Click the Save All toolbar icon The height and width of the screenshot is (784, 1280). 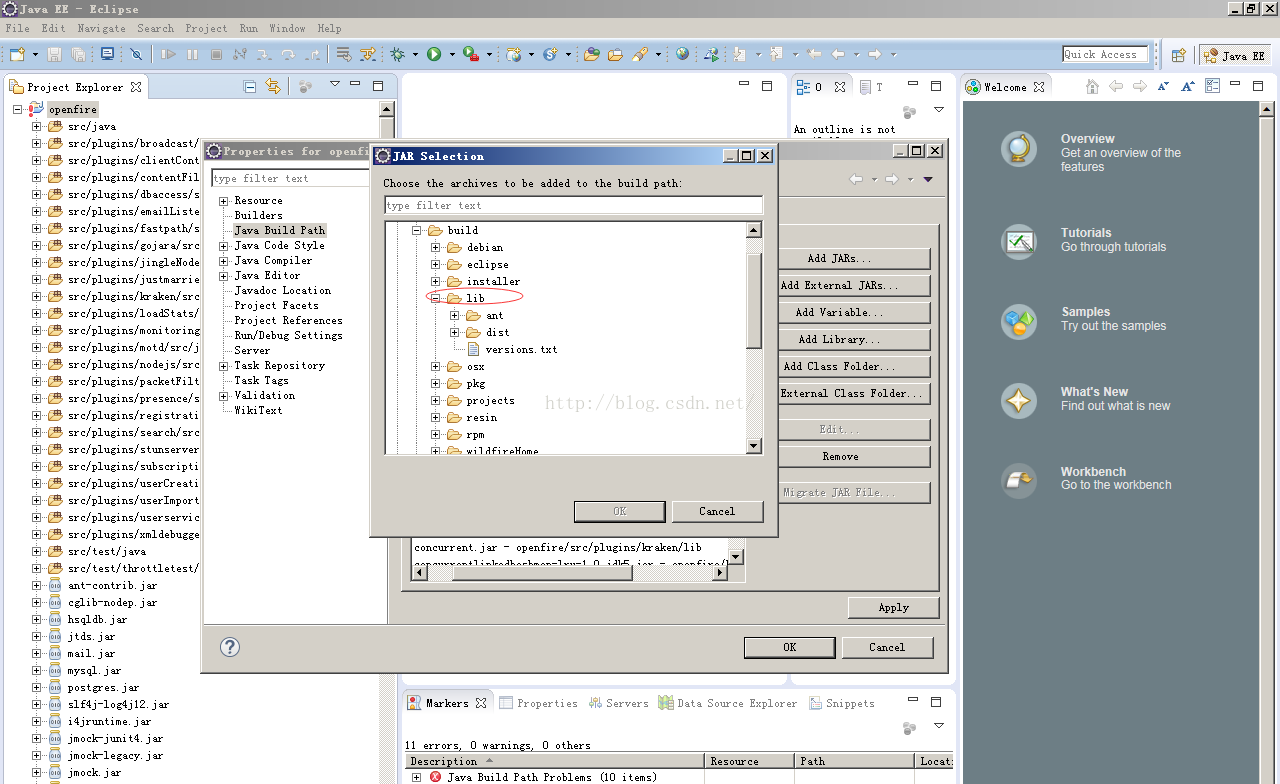(77, 54)
